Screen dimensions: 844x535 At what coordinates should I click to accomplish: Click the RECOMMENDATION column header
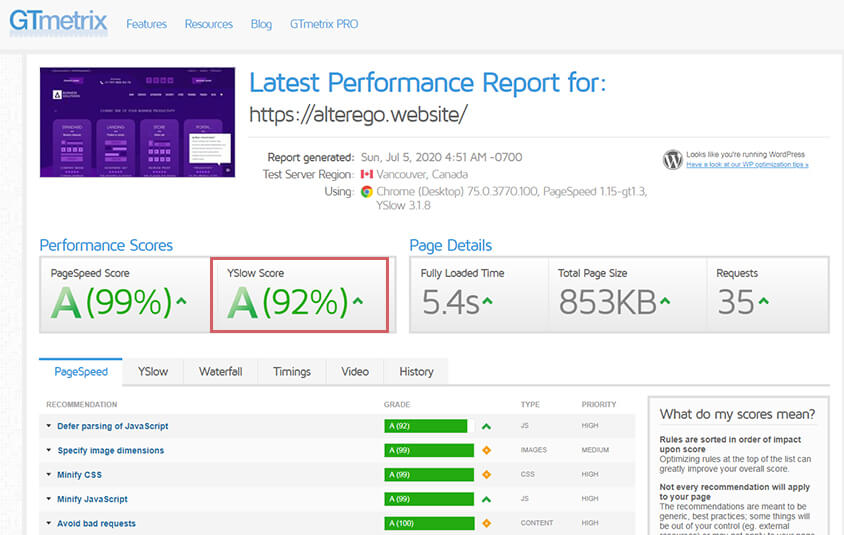pyautogui.click(x=81, y=404)
